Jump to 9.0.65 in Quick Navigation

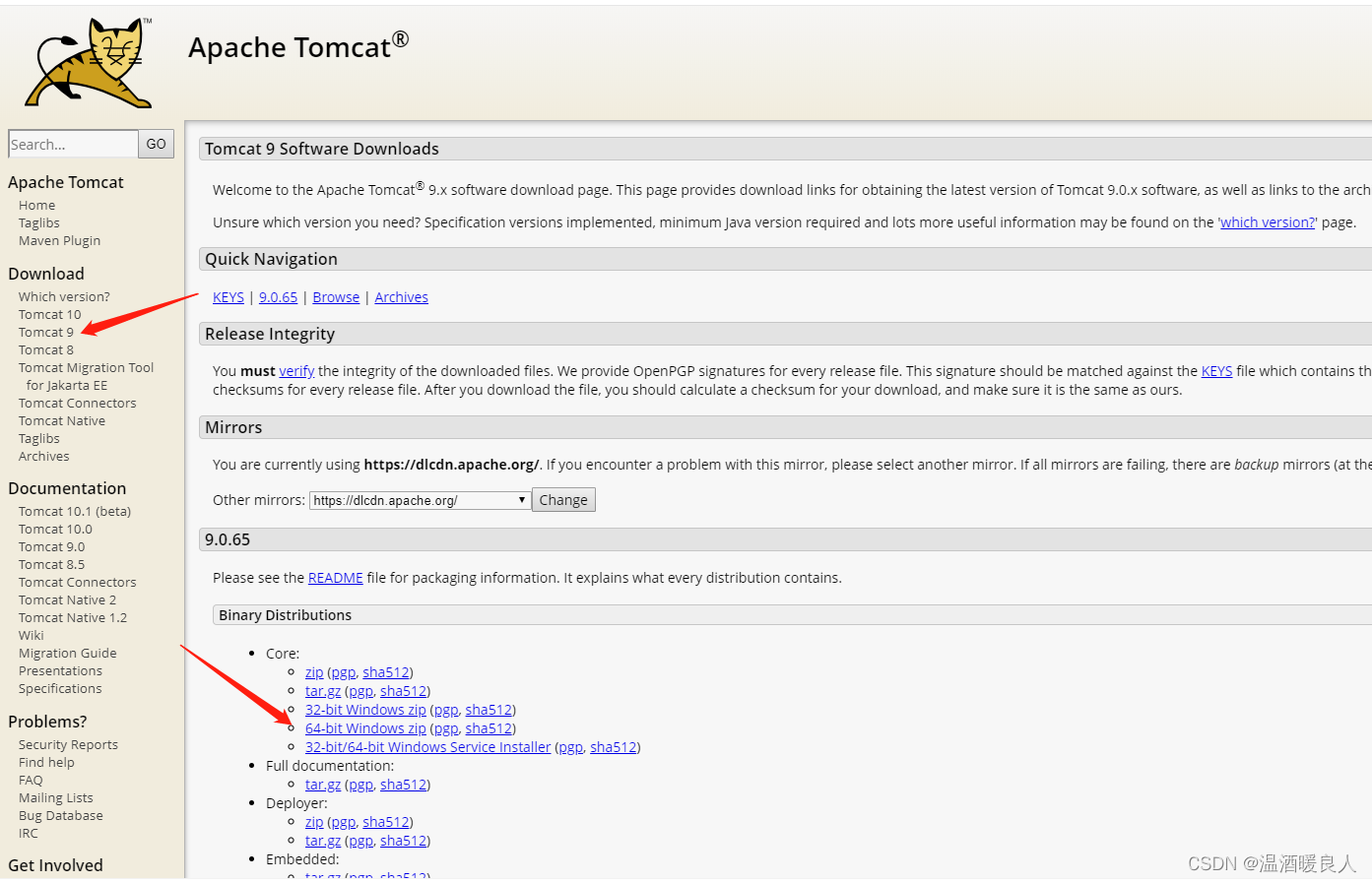(x=278, y=297)
